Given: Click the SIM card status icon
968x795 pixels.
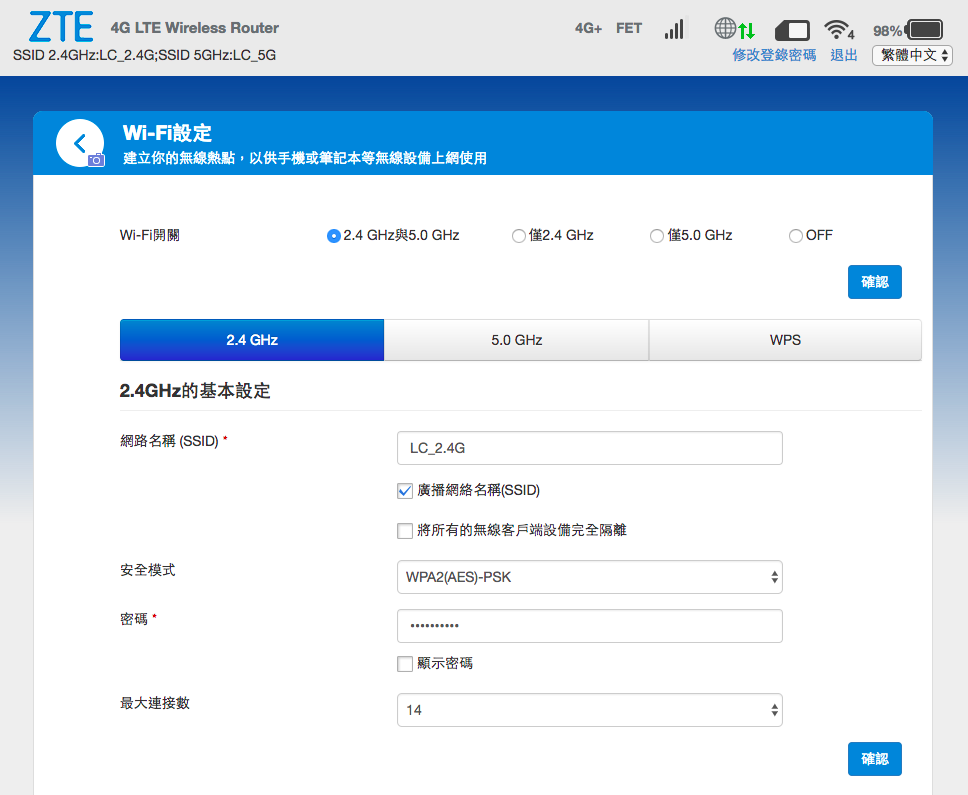Looking at the screenshot, I should click(x=792, y=30).
